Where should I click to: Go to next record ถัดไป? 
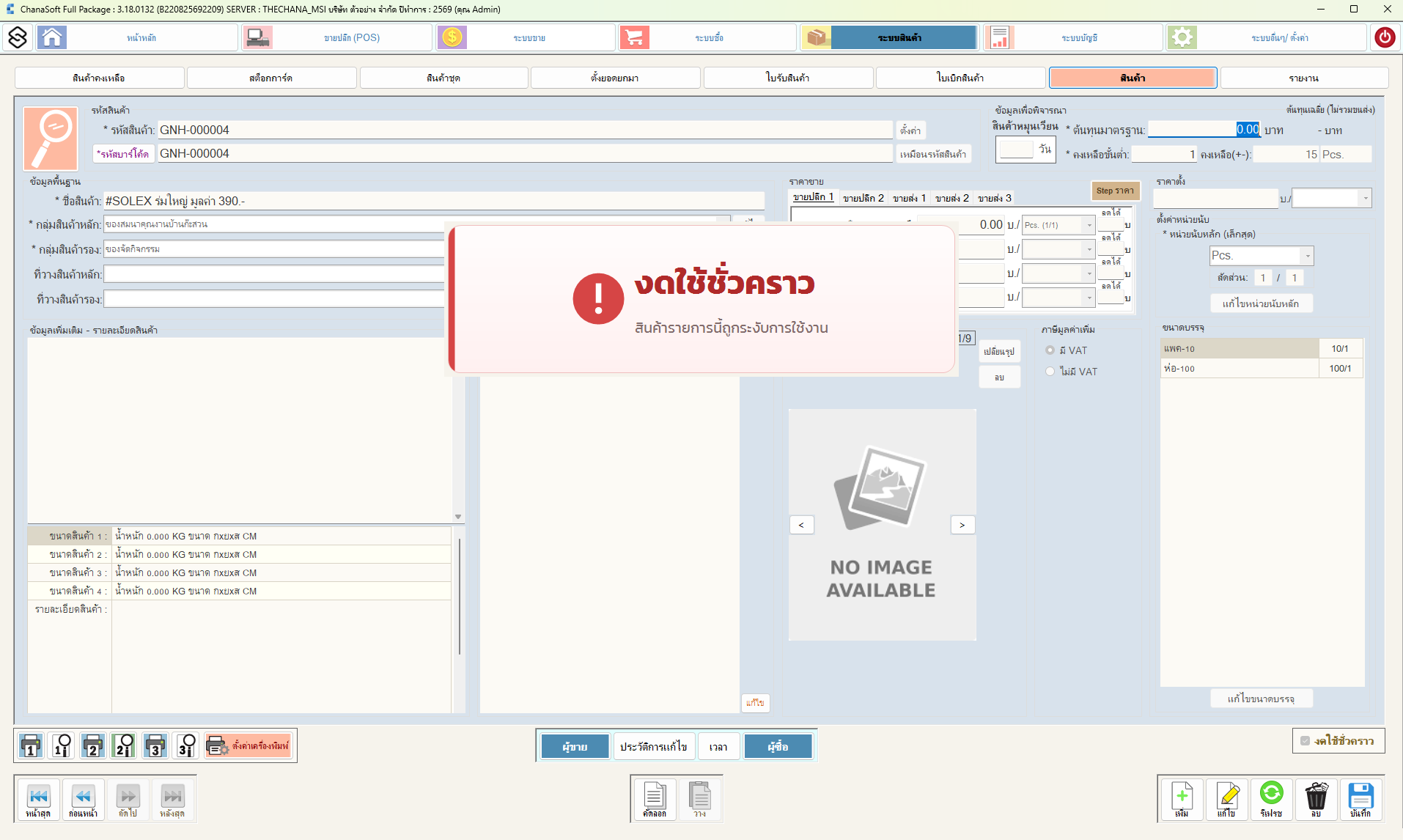tap(128, 800)
